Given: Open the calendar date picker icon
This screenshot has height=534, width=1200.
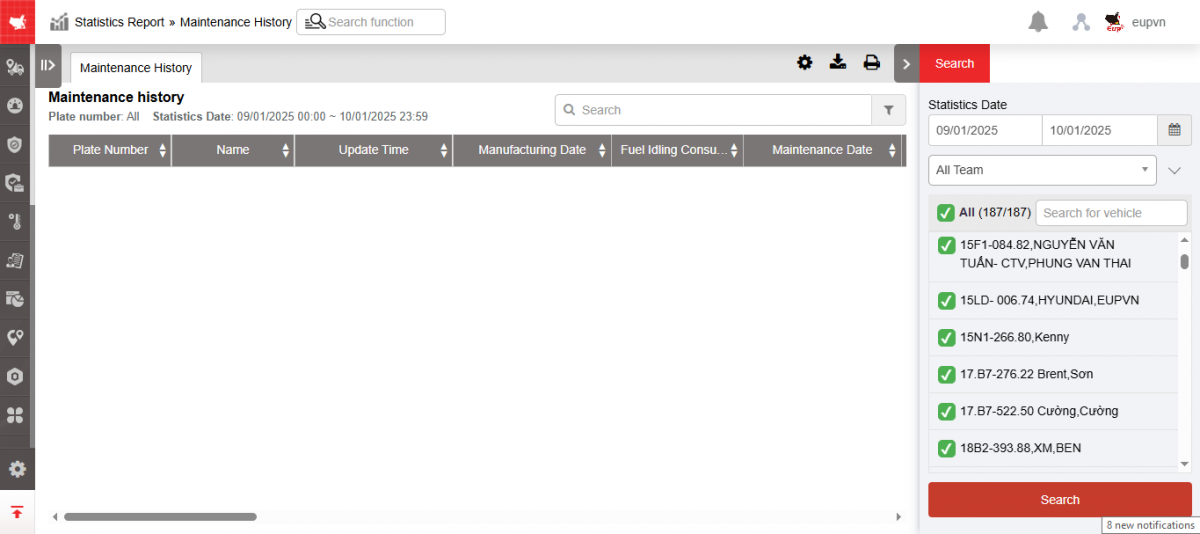Looking at the screenshot, I should pyautogui.click(x=1174, y=130).
